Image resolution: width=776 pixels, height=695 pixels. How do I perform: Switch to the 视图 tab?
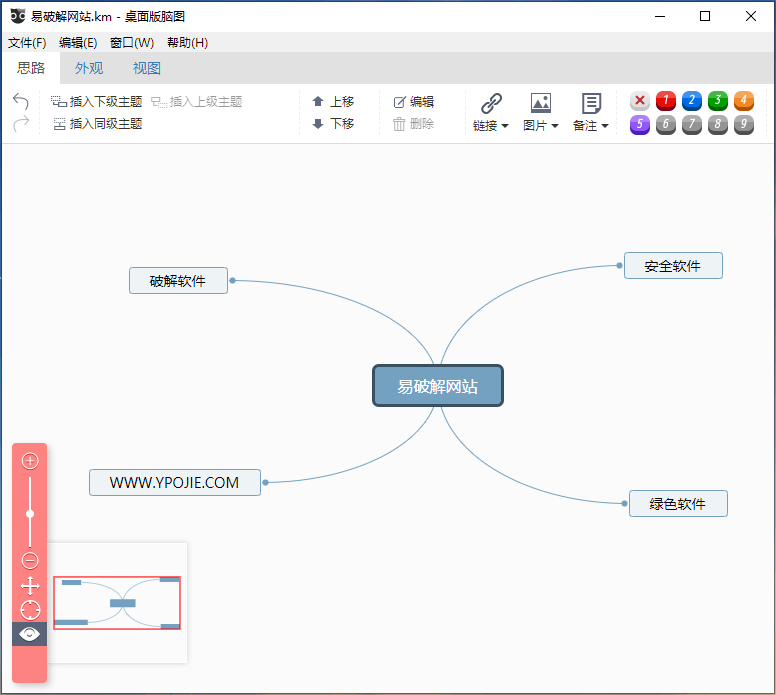[x=147, y=68]
